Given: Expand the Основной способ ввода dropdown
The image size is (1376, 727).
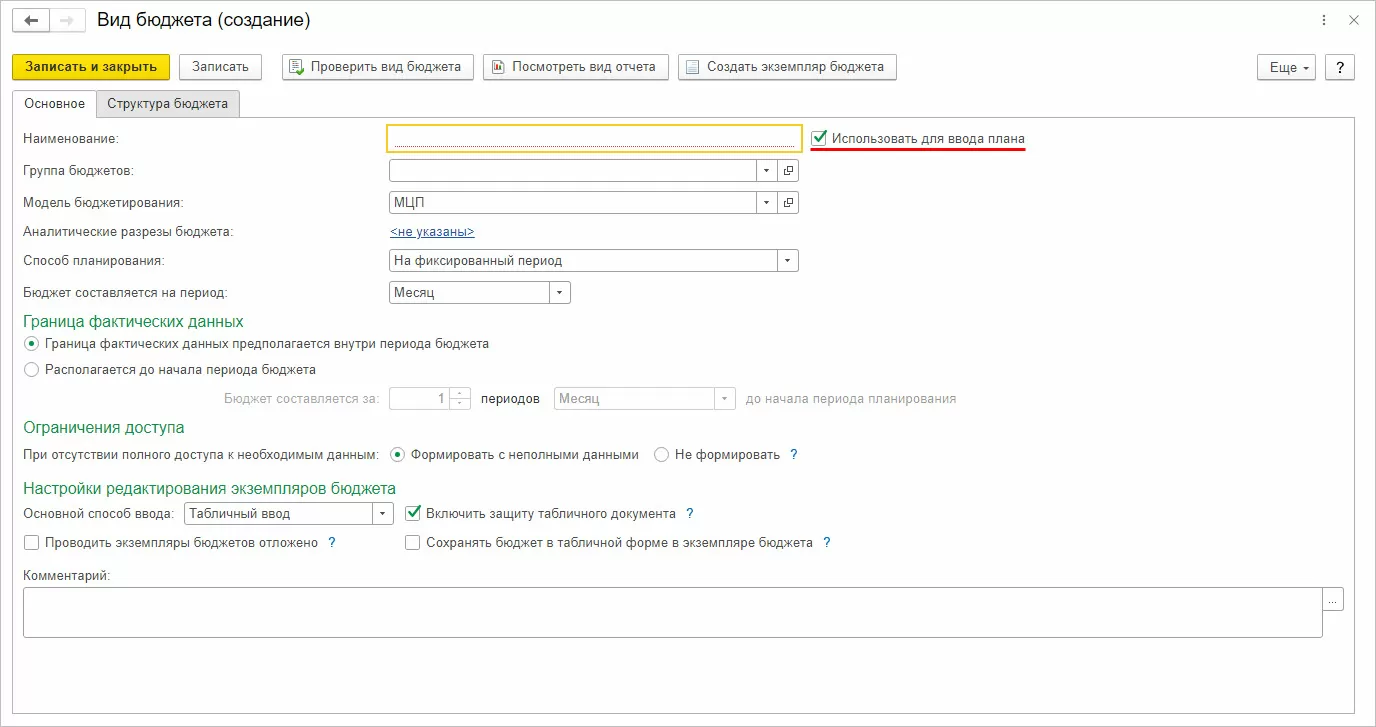Looking at the screenshot, I should 383,514.
